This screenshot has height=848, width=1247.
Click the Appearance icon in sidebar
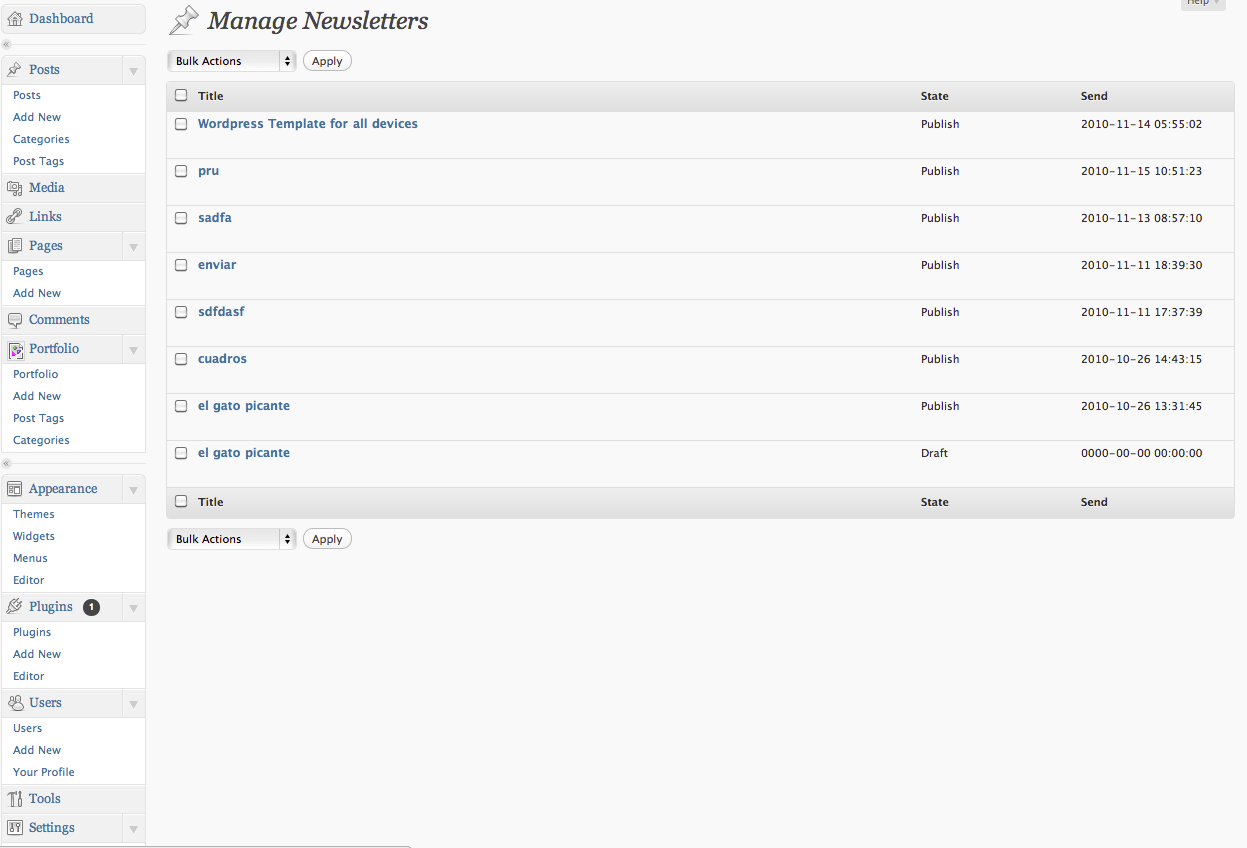pyautogui.click(x=15, y=489)
